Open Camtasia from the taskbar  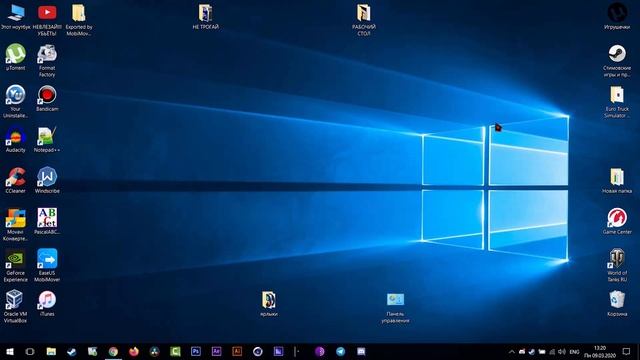175,351
